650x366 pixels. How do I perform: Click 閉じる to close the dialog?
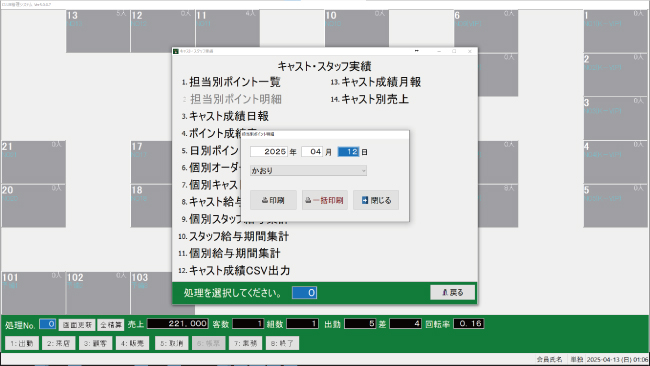point(376,200)
